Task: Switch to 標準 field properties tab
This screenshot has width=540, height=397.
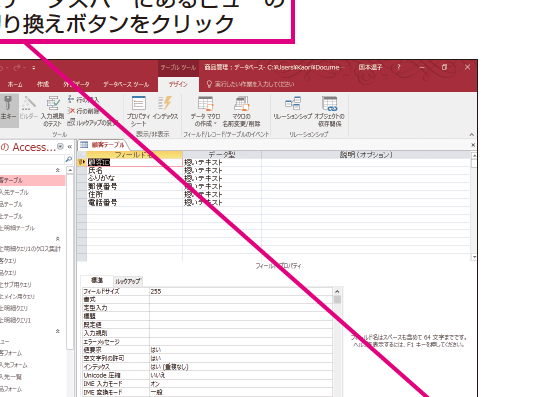Action: click(97, 280)
